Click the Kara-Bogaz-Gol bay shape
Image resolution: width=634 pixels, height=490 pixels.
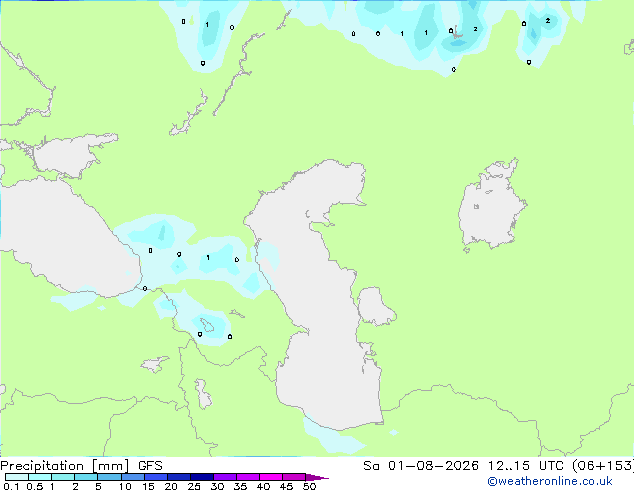tap(375, 306)
